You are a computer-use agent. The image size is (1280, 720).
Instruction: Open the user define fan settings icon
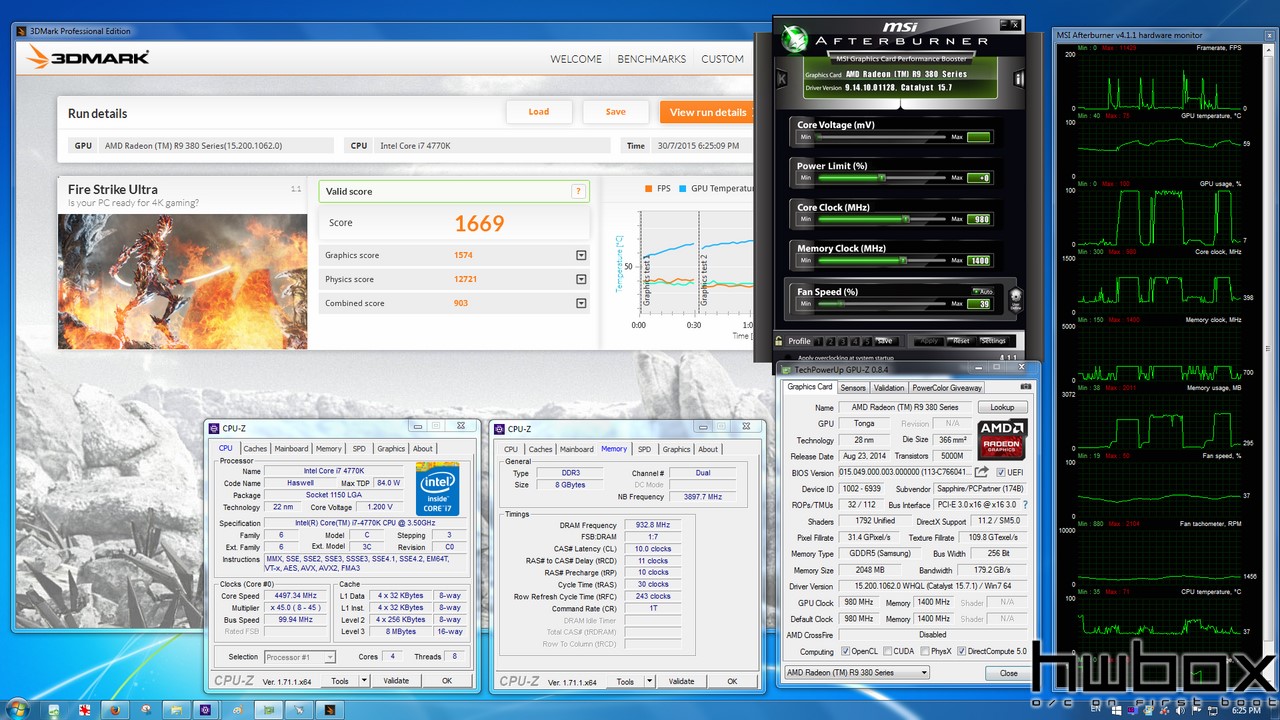1016,301
